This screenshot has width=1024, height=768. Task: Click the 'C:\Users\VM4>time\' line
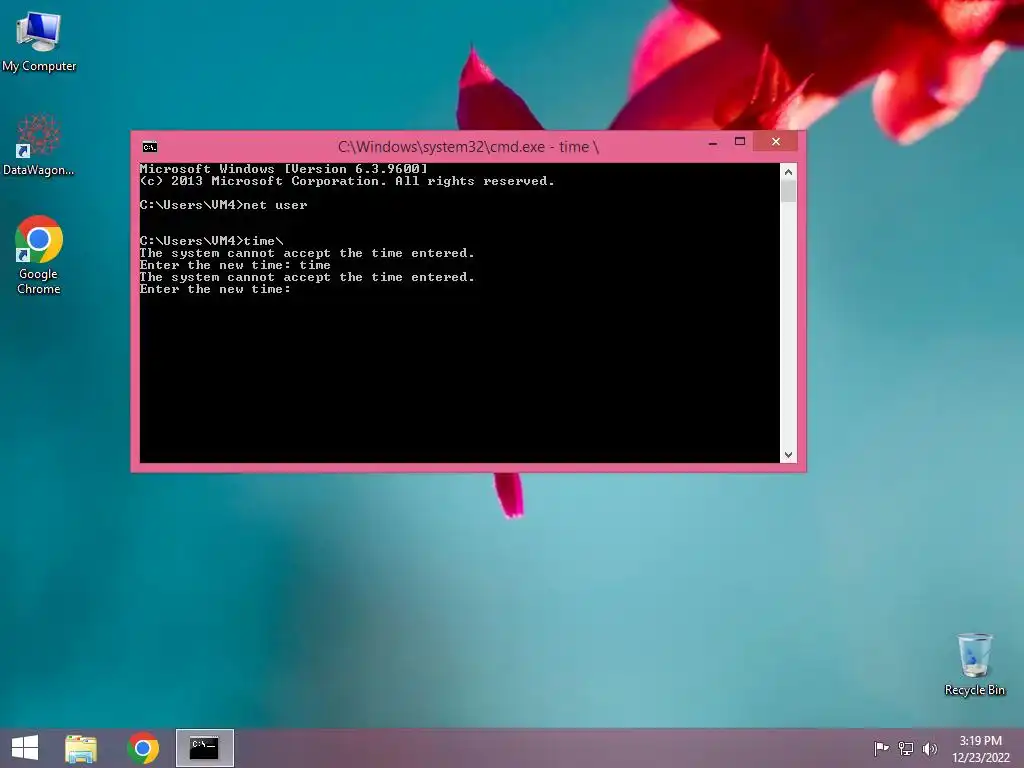click(212, 241)
